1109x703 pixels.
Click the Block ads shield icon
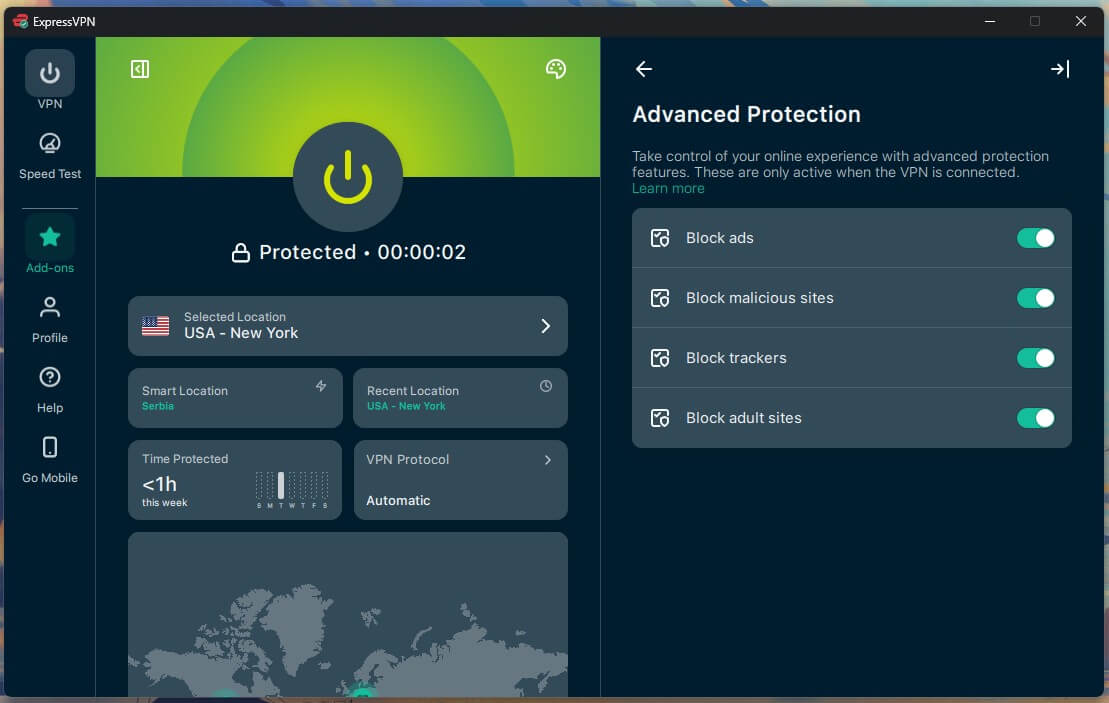pyautogui.click(x=660, y=238)
